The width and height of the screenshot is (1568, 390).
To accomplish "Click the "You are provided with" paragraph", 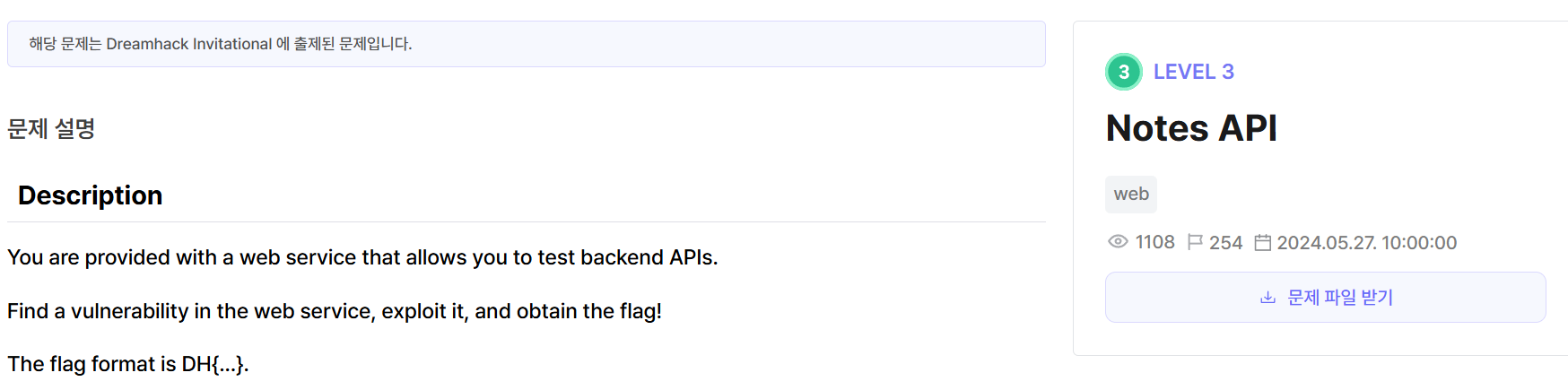I will tap(362, 257).
